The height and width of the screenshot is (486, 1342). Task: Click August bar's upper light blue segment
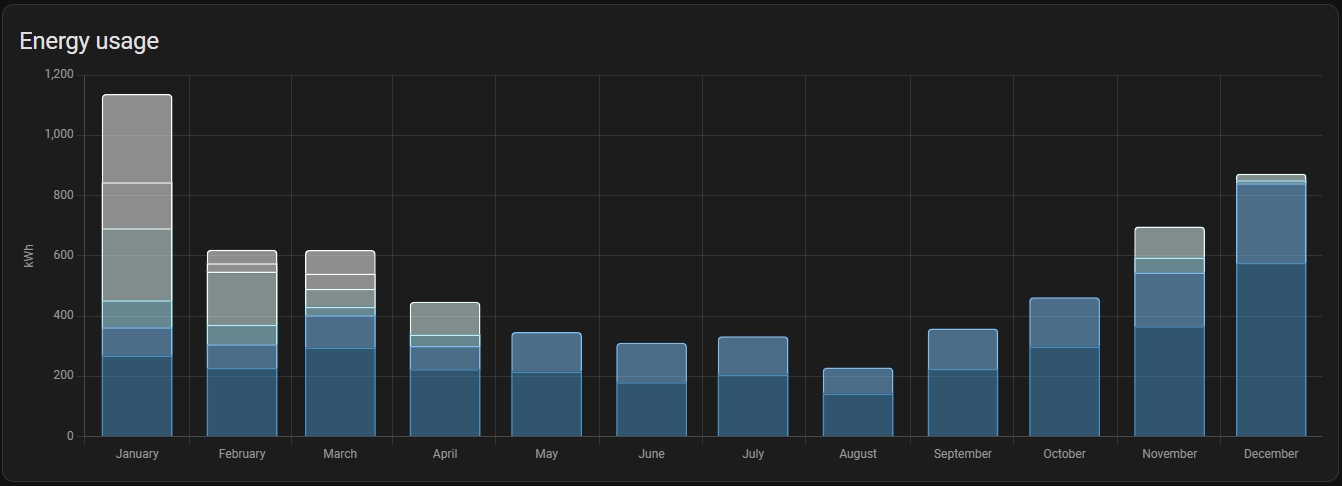[x=858, y=381]
